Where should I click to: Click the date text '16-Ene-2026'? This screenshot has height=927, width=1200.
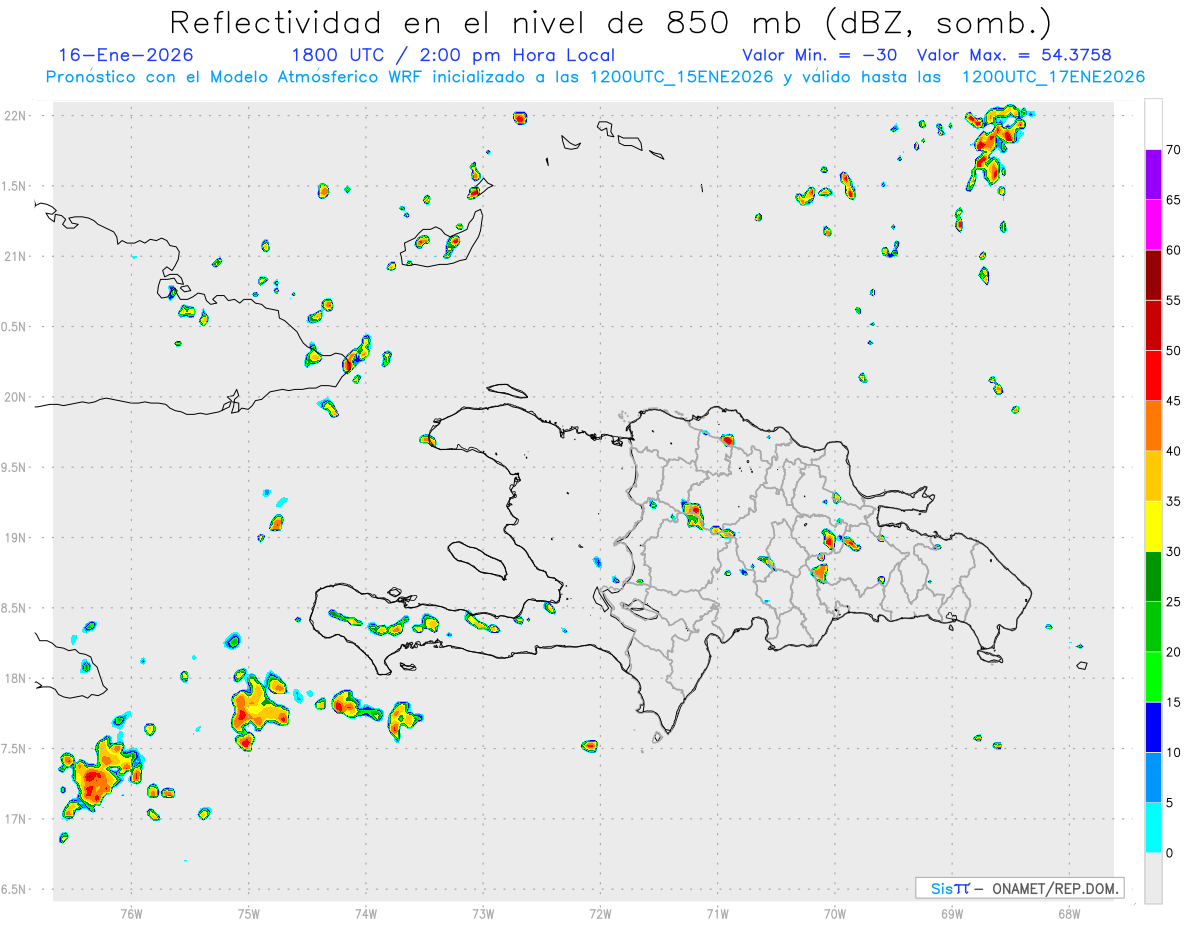coord(125,55)
